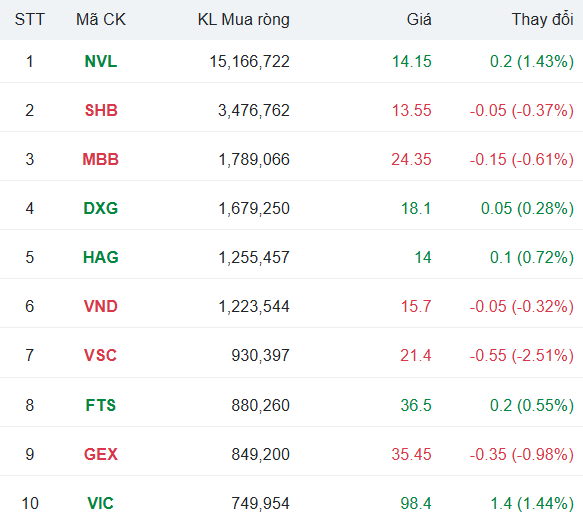Click rank number 1 in NVL row

(30, 61)
